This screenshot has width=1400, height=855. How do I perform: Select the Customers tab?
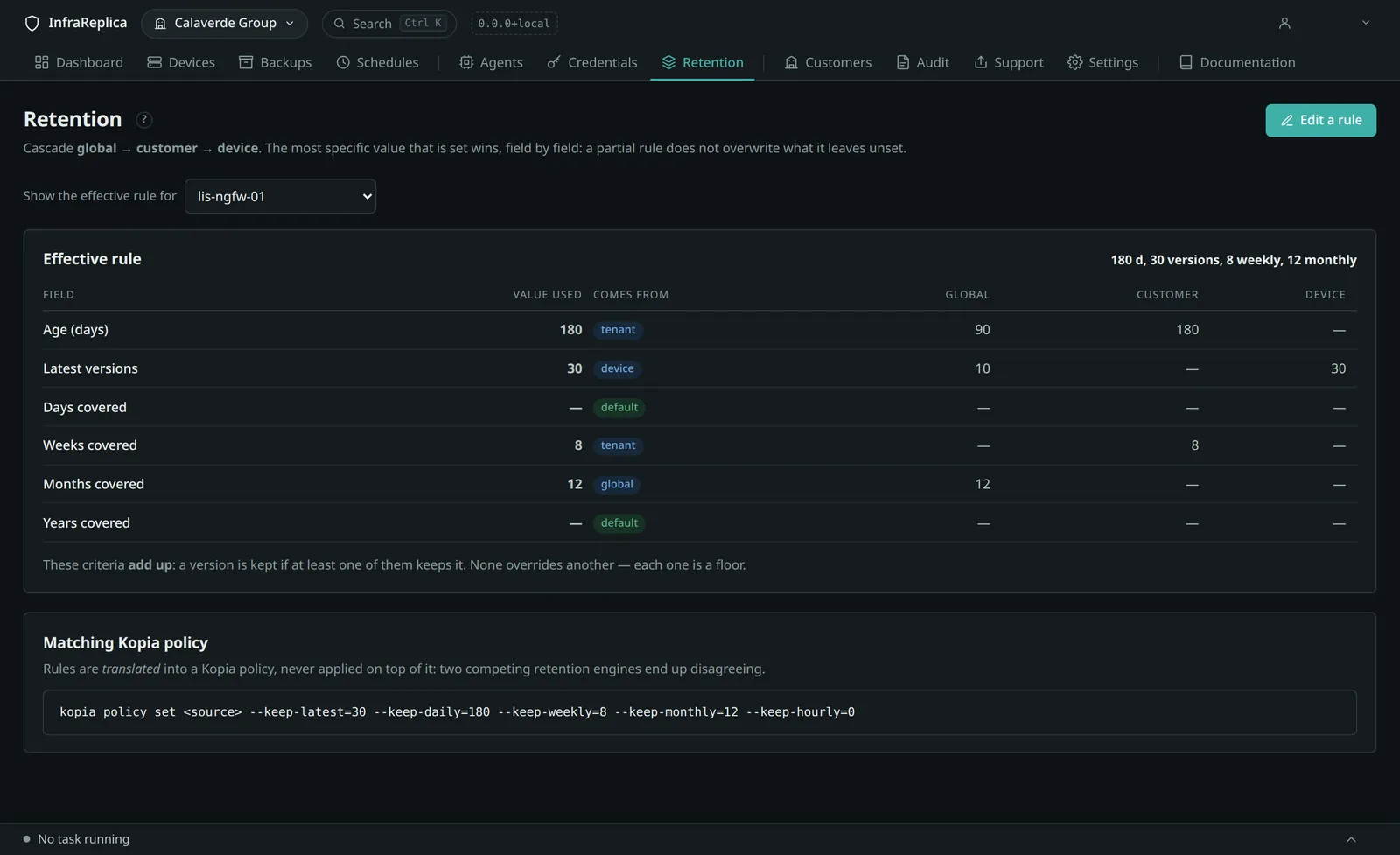828,62
